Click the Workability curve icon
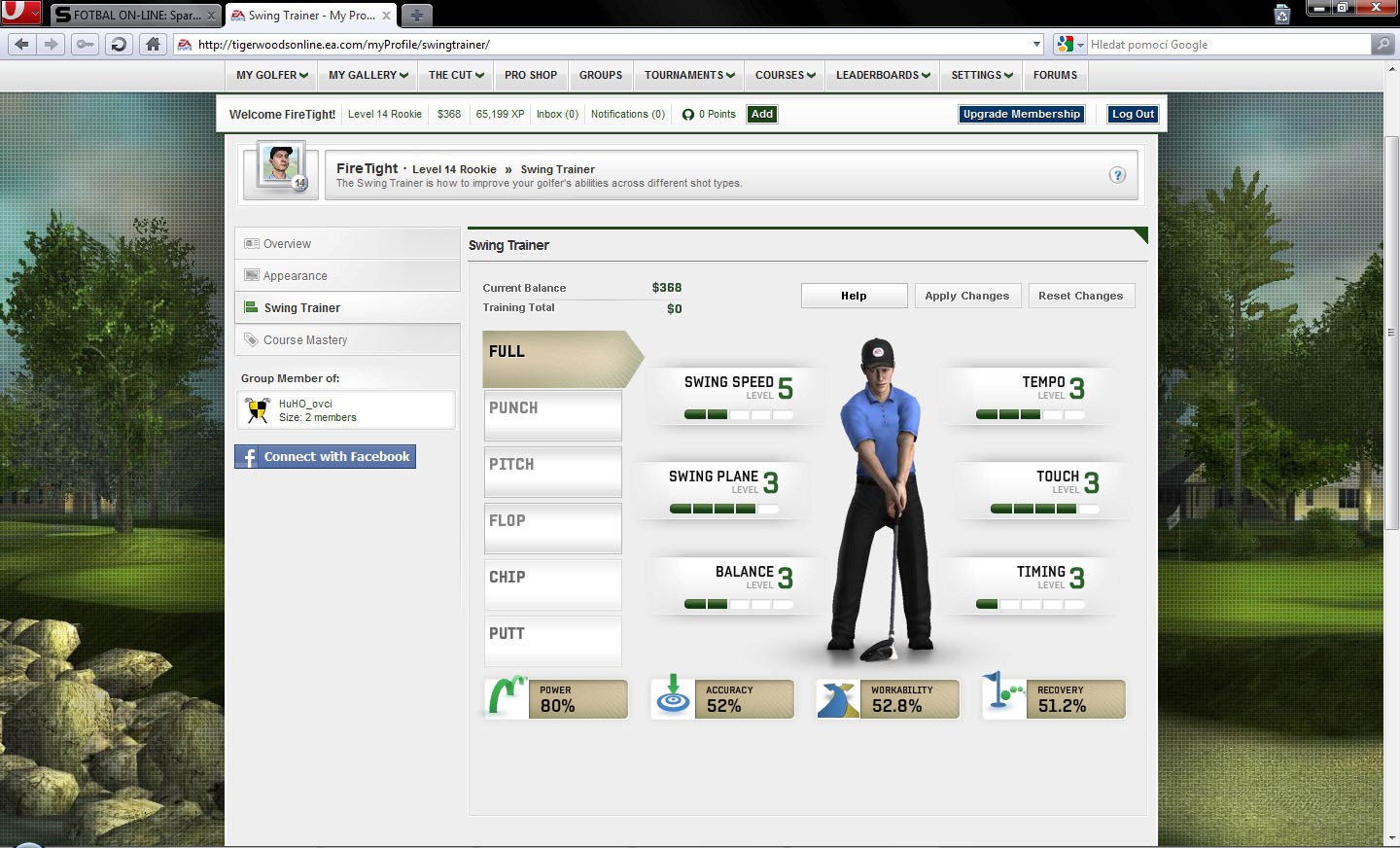 [838, 698]
